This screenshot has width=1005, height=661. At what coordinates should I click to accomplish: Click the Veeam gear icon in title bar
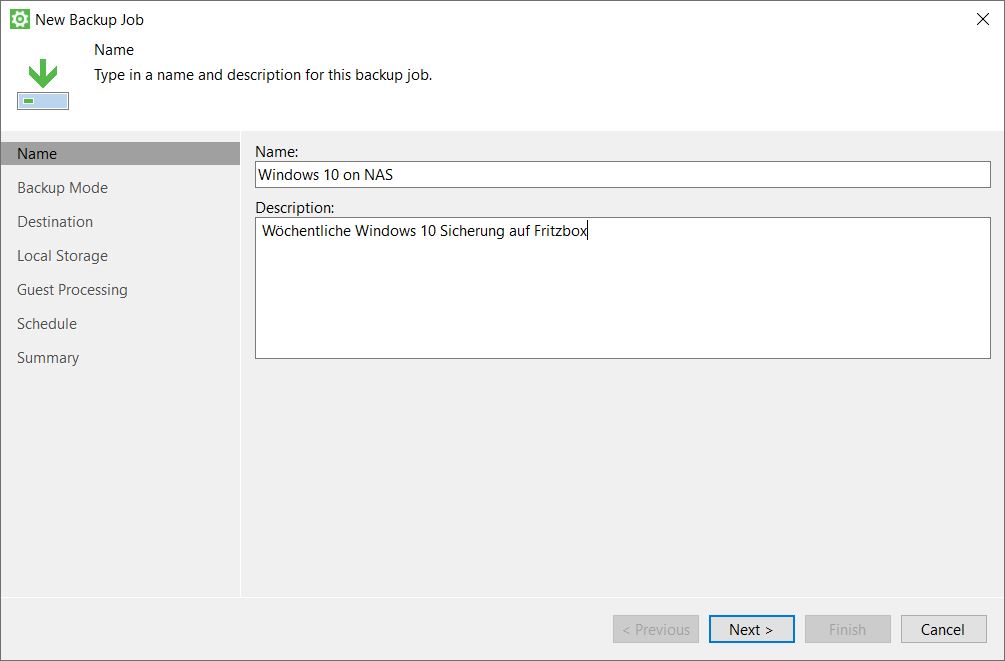tap(19, 19)
